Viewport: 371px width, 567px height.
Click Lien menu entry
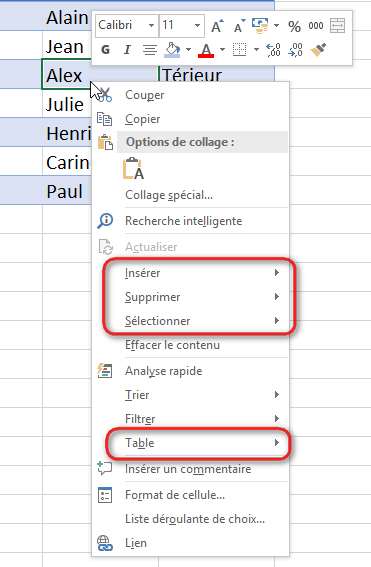coord(190,543)
